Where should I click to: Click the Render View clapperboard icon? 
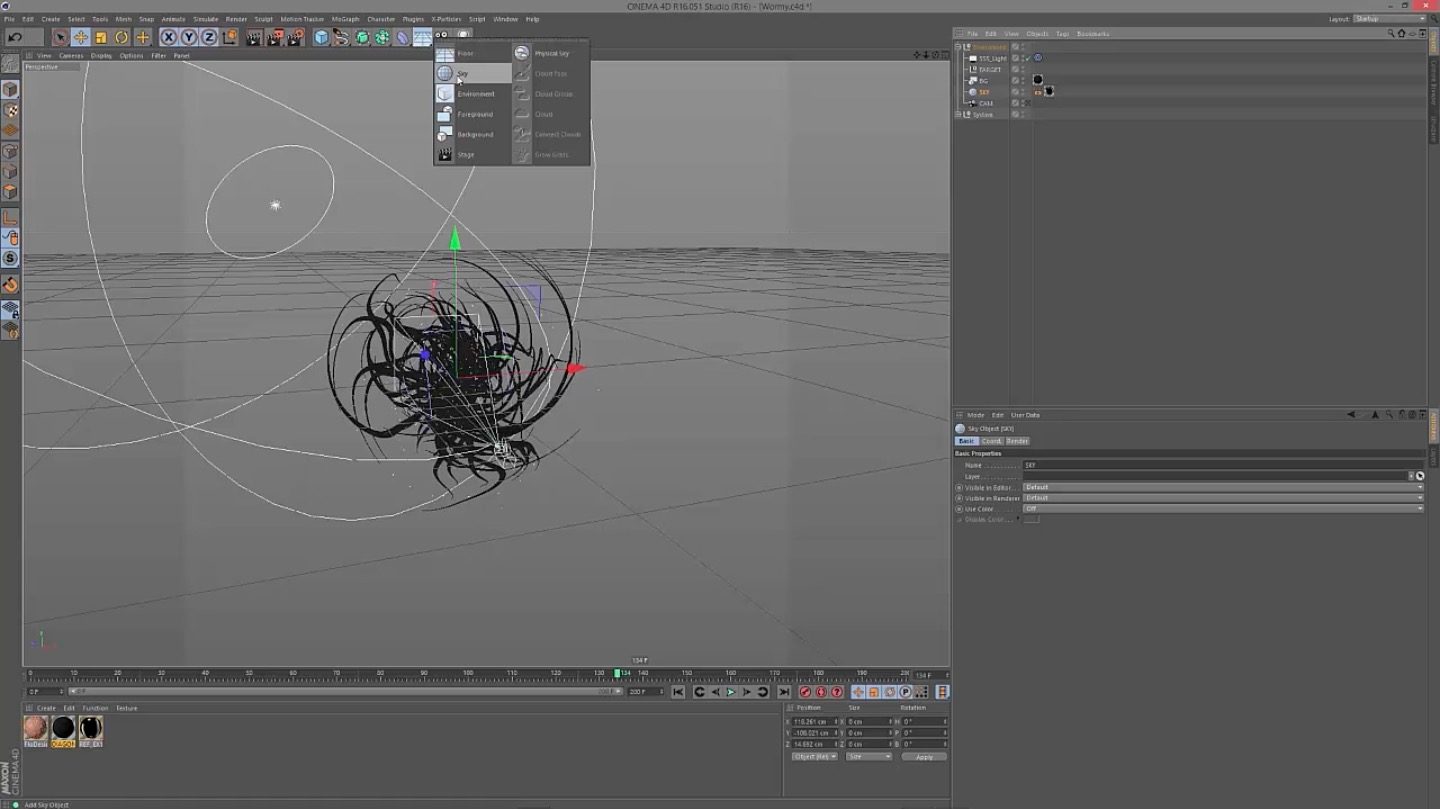[x=254, y=37]
